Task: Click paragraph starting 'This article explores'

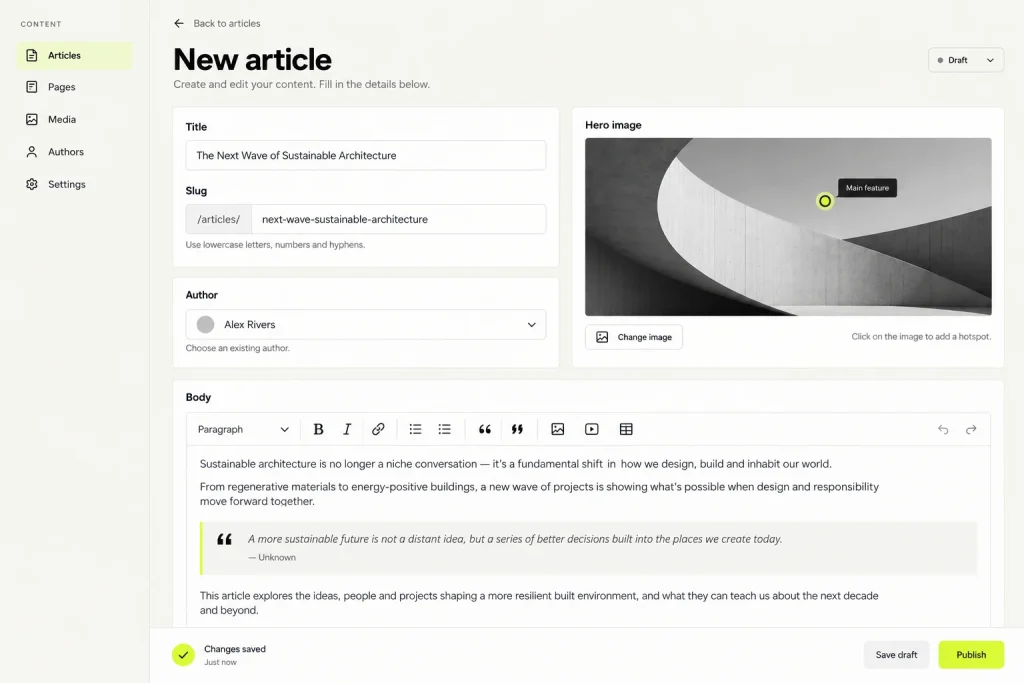Action: (x=539, y=603)
